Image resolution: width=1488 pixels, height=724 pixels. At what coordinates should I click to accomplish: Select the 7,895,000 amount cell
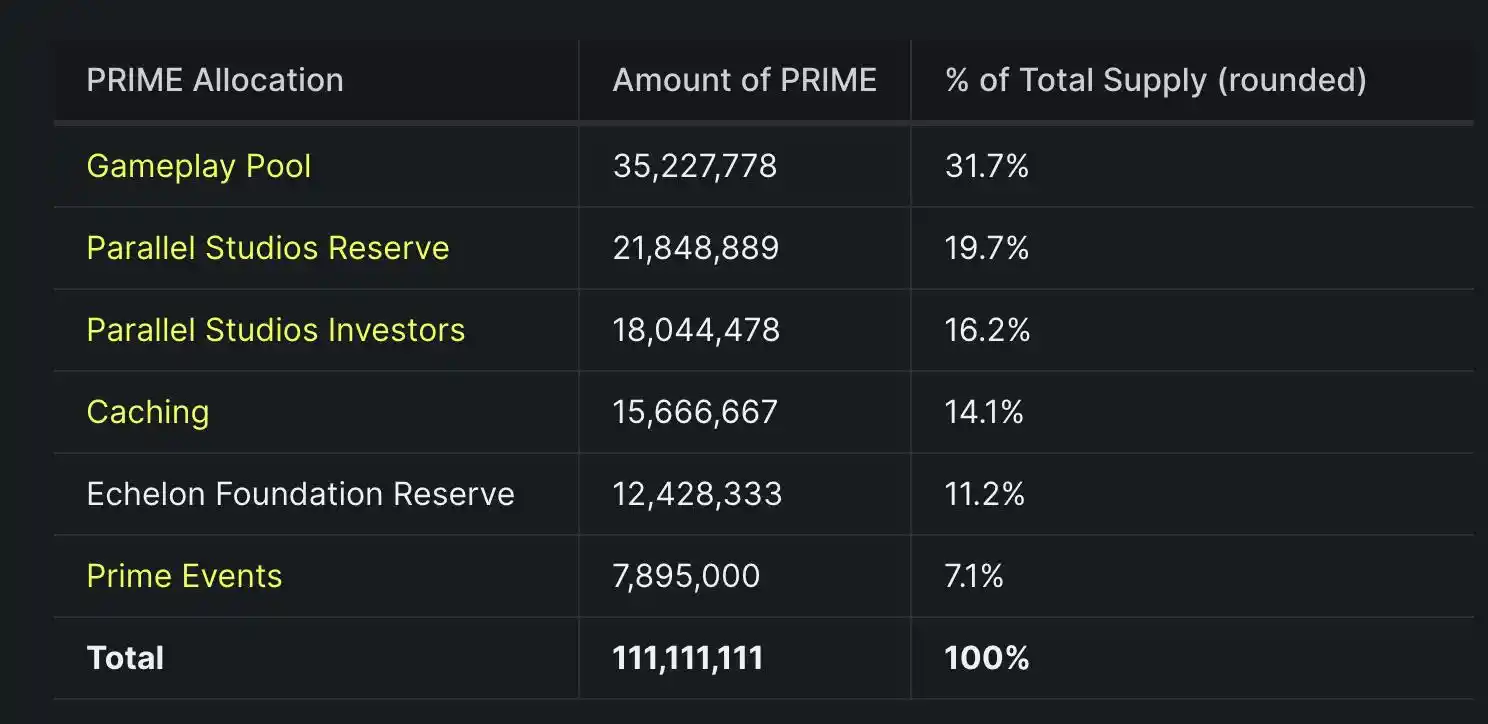pos(686,576)
